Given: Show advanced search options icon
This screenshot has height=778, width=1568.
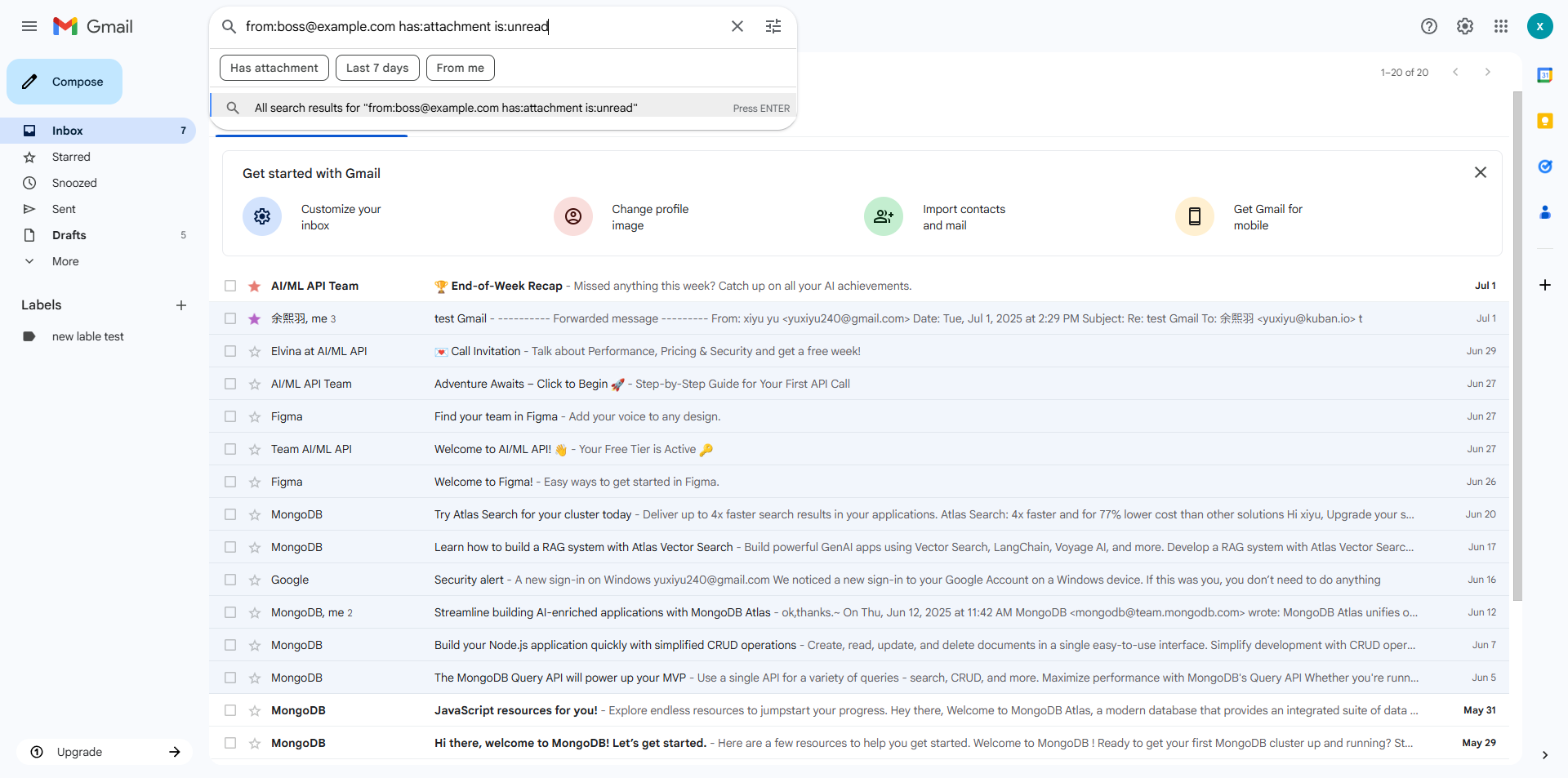Looking at the screenshot, I should click(773, 26).
